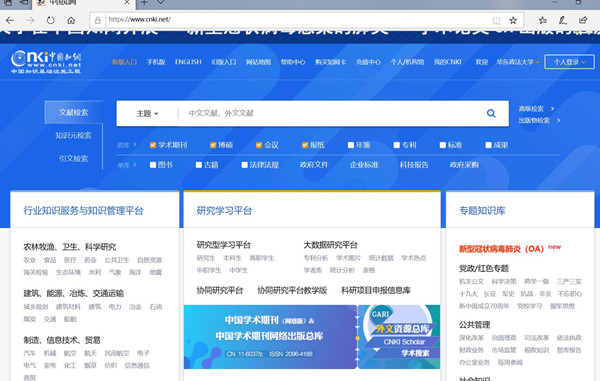Switch to the 引文检索 tab
600x381 pixels.
[73, 158]
